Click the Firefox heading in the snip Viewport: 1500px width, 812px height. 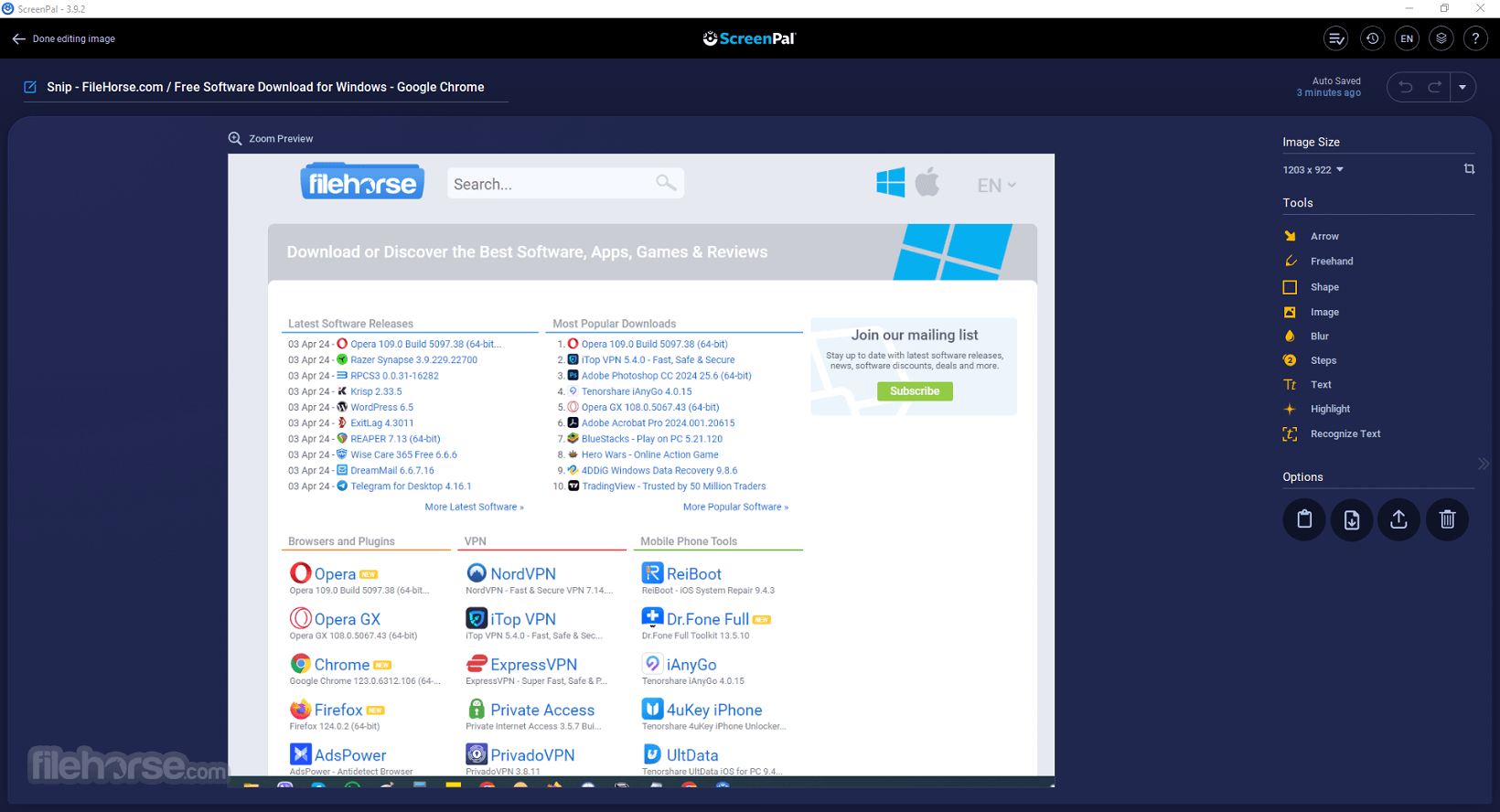[x=338, y=710]
